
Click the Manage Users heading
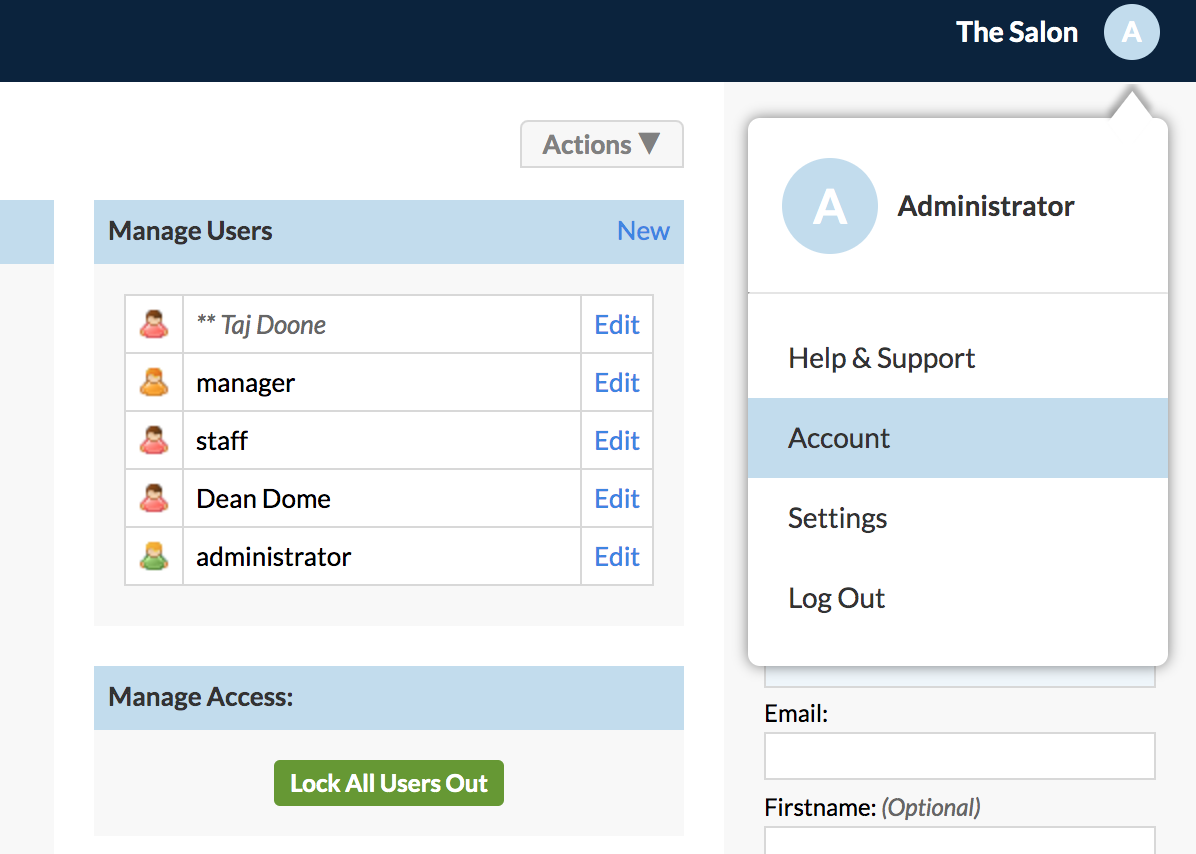[190, 231]
